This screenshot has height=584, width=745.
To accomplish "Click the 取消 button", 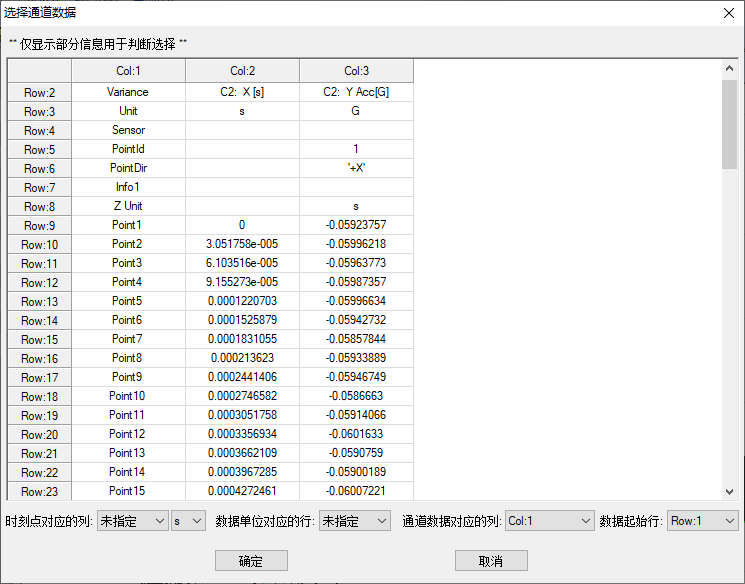I will (x=491, y=561).
